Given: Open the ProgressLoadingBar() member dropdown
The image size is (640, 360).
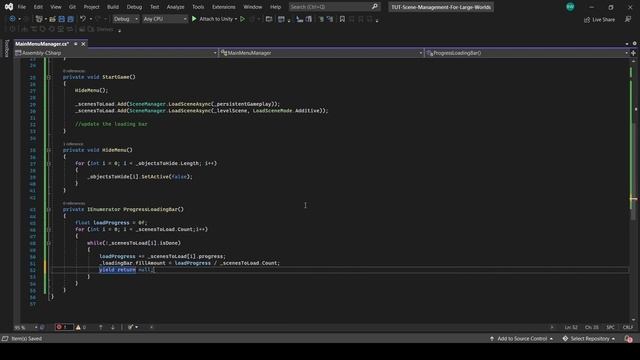Looking at the screenshot, I should pos(527,53).
